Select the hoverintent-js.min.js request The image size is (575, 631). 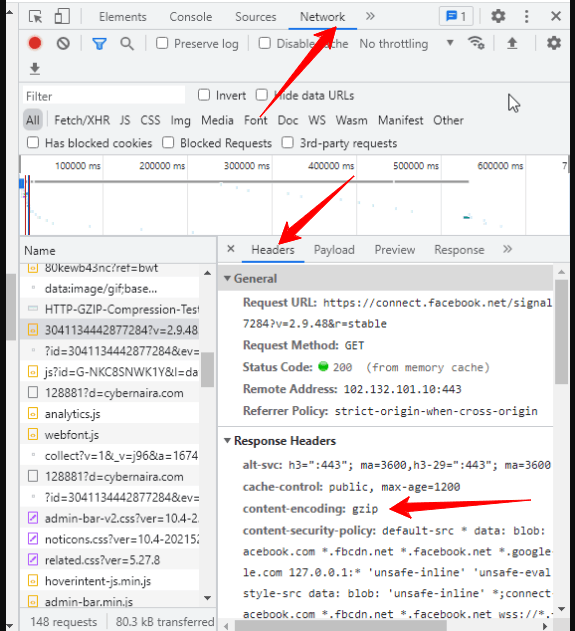(x=110, y=581)
